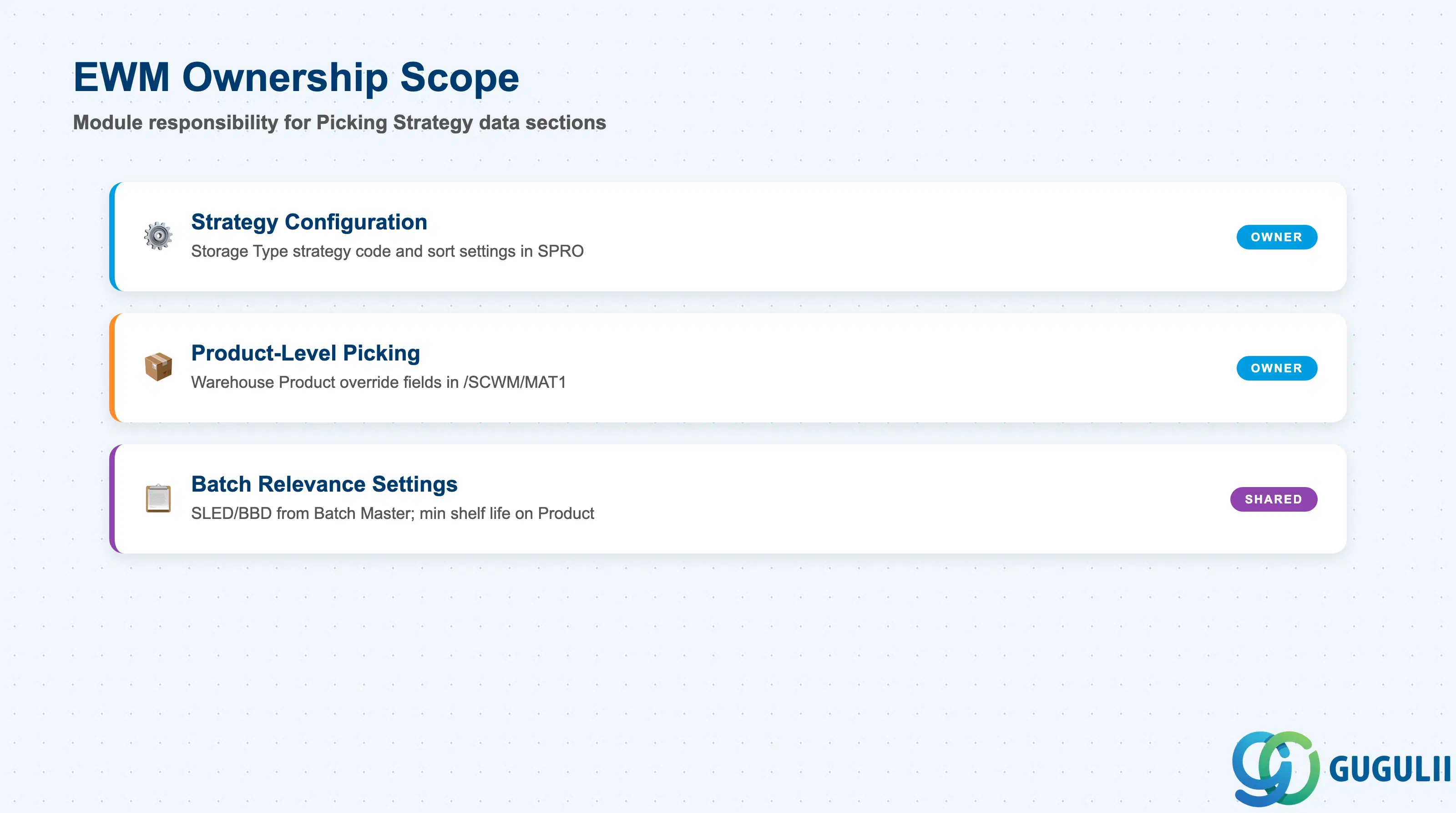Open the Product-Level Picking heading
The height and width of the screenshot is (813, 1456).
(305, 353)
